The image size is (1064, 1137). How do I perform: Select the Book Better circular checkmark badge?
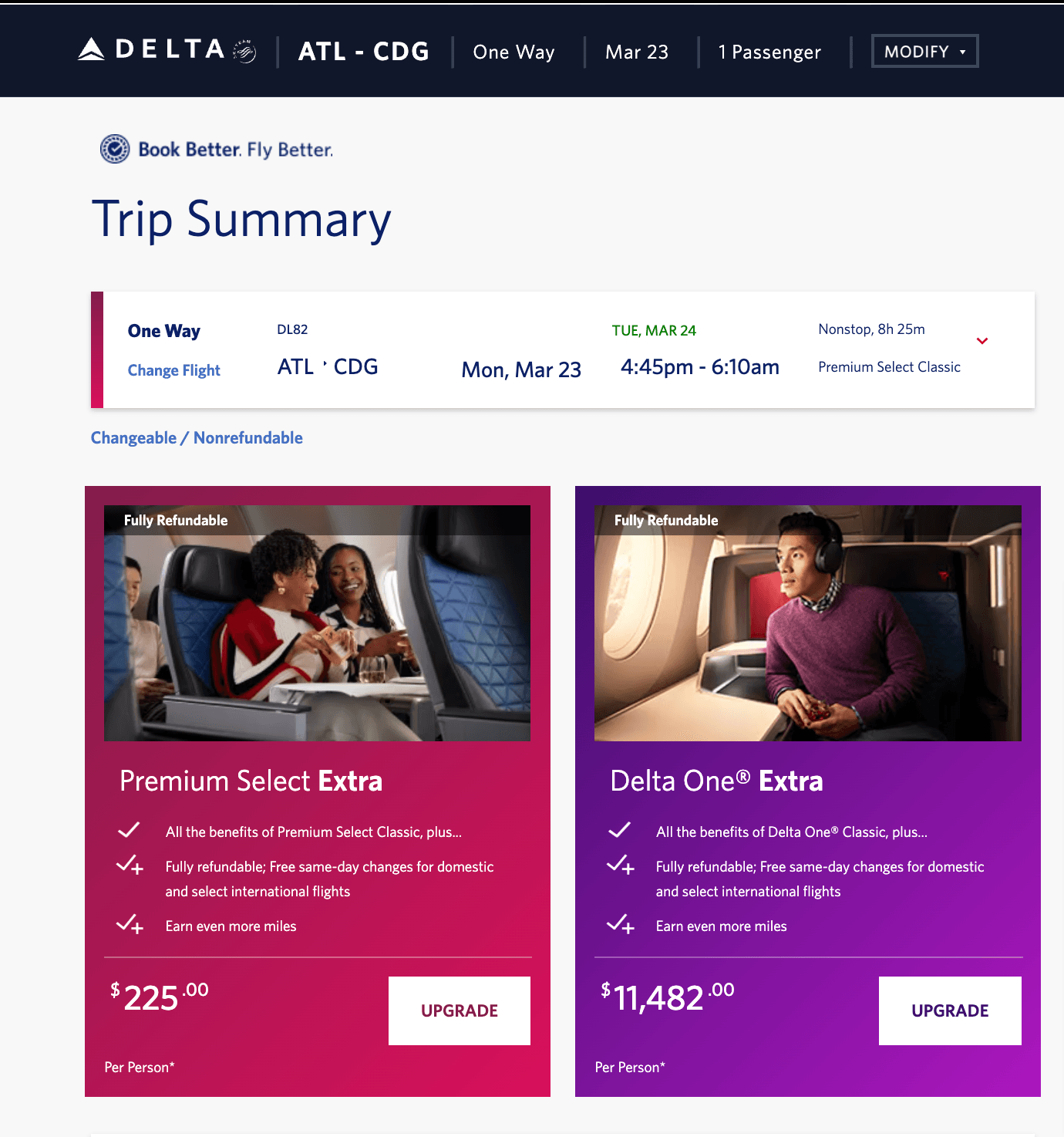tap(113, 149)
